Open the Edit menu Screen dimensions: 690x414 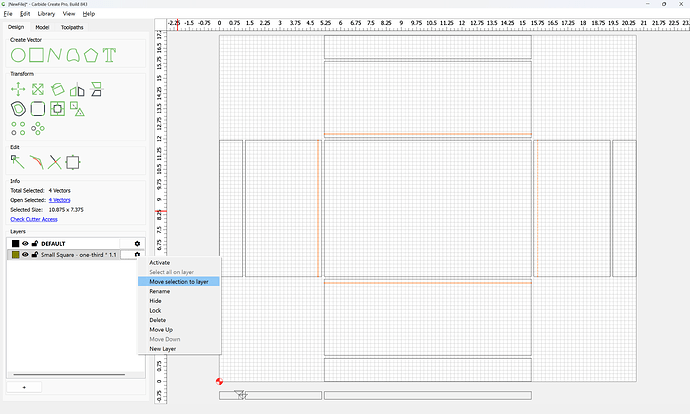click(25, 14)
